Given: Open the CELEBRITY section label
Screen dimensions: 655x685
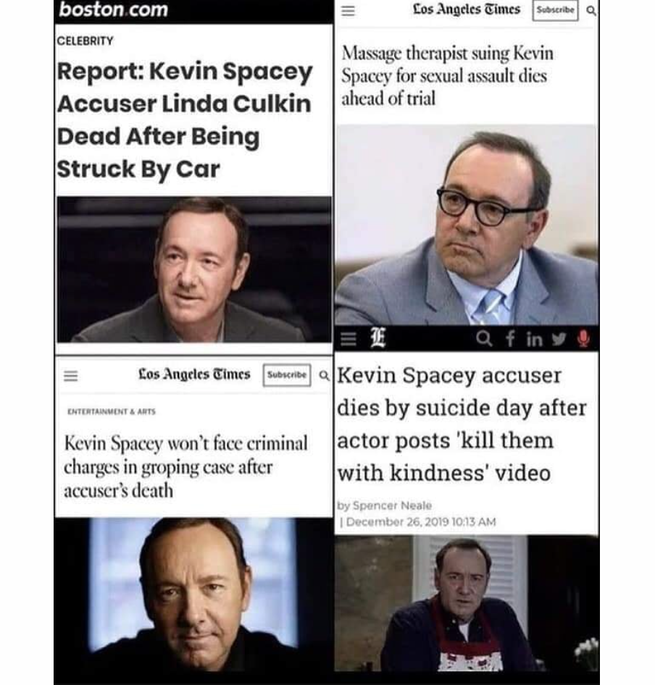Looking at the screenshot, I should 85,41.
